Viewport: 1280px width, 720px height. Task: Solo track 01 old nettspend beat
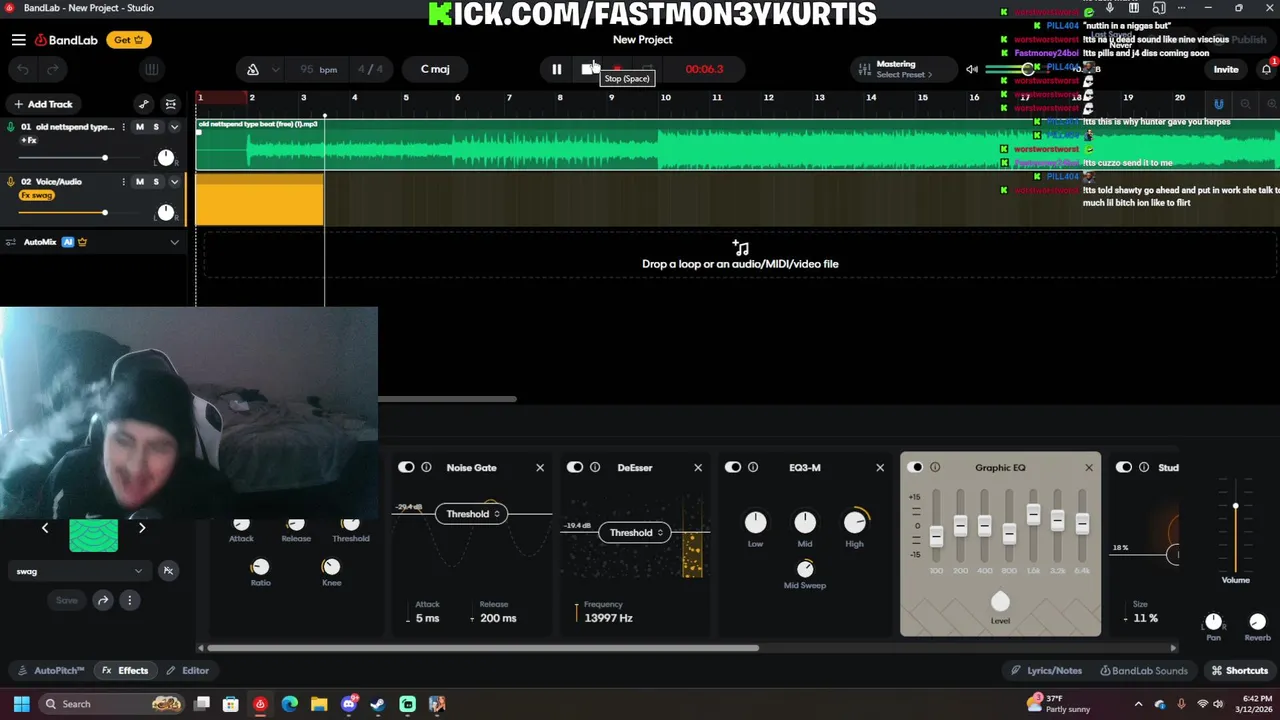[156, 127]
